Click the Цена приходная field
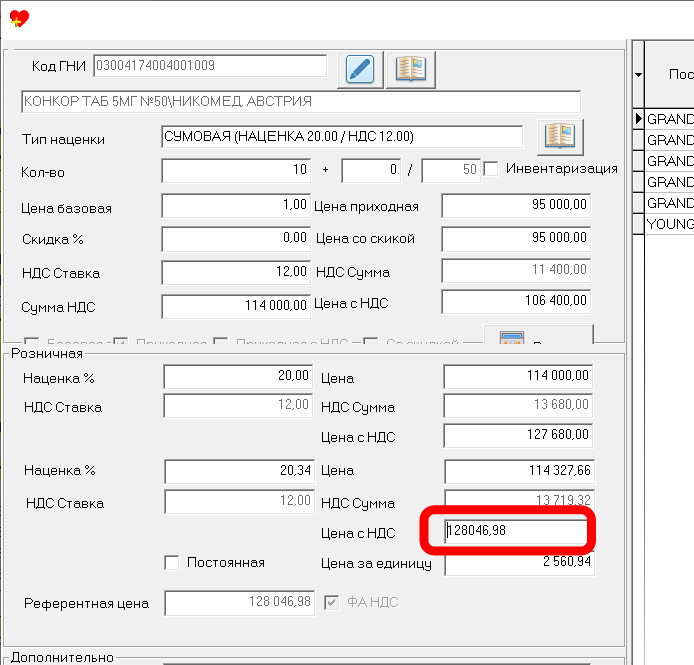Screen dimensions: 694x665 tap(516, 205)
